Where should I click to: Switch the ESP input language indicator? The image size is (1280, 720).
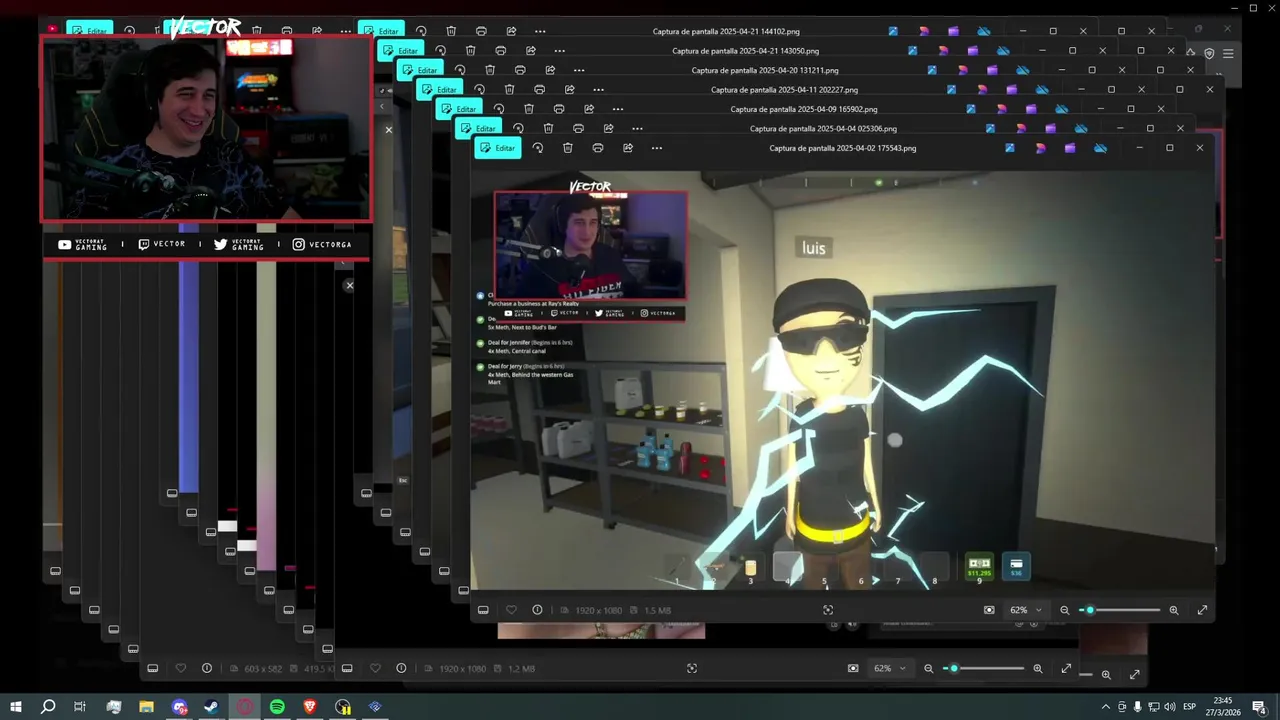(x=1190, y=707)
